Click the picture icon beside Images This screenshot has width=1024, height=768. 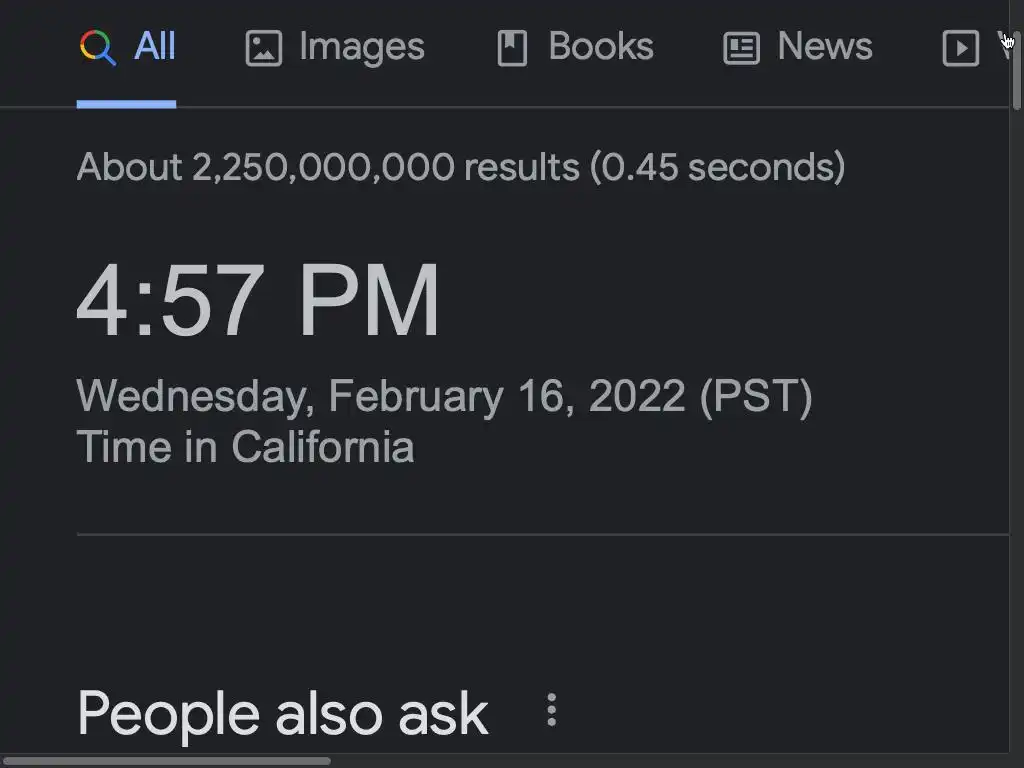(263, 48)
